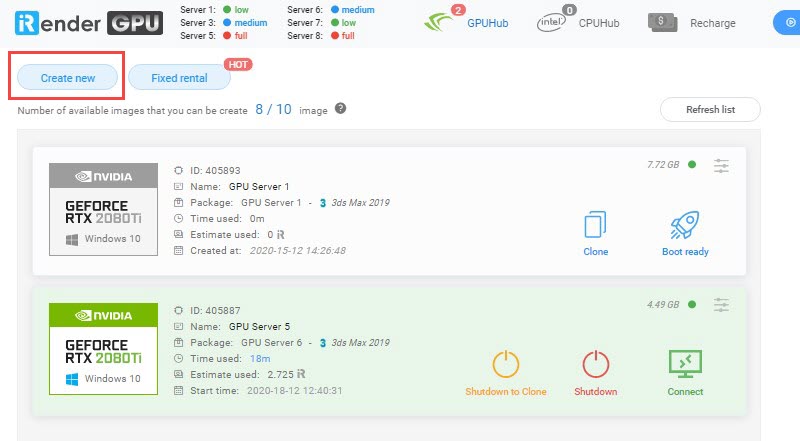
Task: Click the Recharge link
Action: point(712,23)
